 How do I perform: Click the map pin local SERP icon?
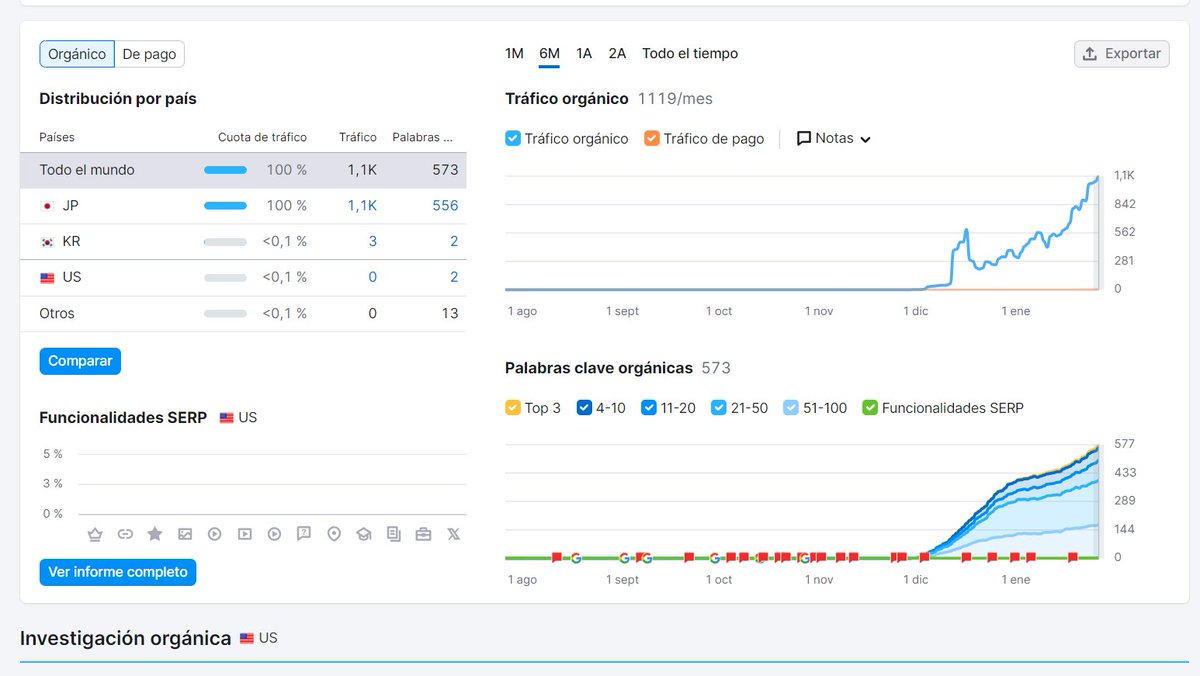(334, 534)
